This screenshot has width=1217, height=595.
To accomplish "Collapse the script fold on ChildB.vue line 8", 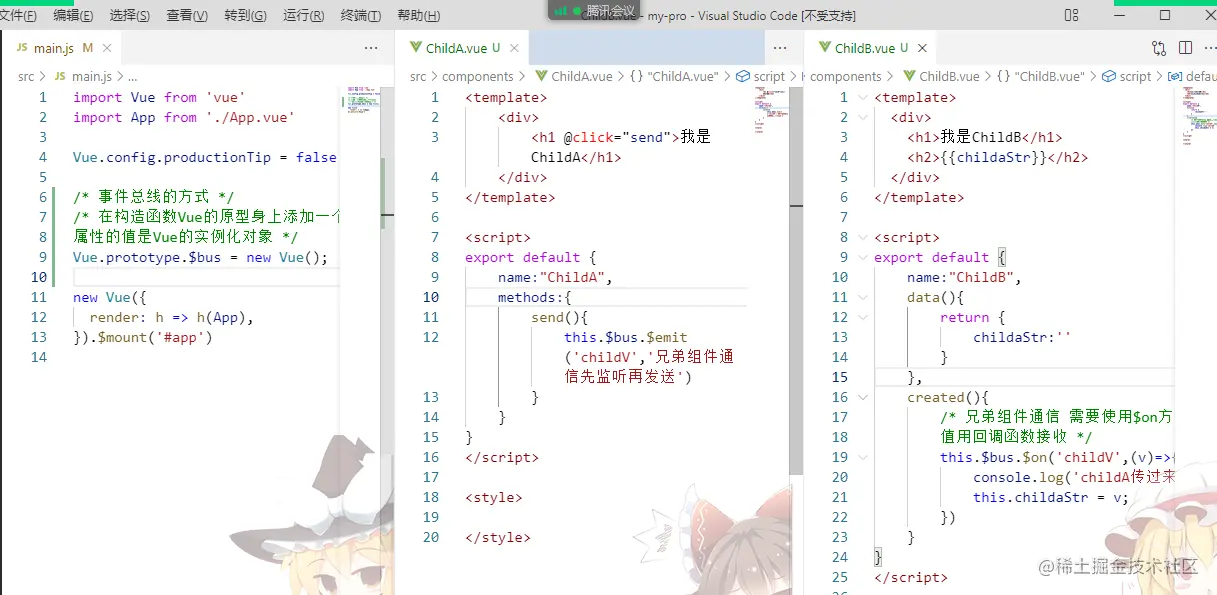I will [862, 237].
